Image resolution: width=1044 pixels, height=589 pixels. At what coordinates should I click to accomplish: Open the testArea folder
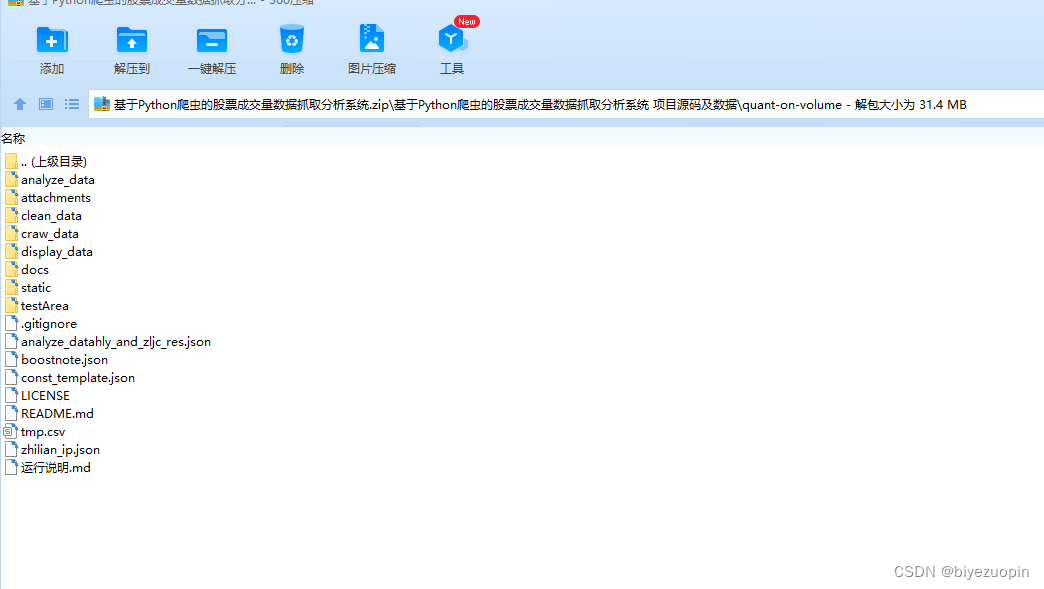point(47,305)
